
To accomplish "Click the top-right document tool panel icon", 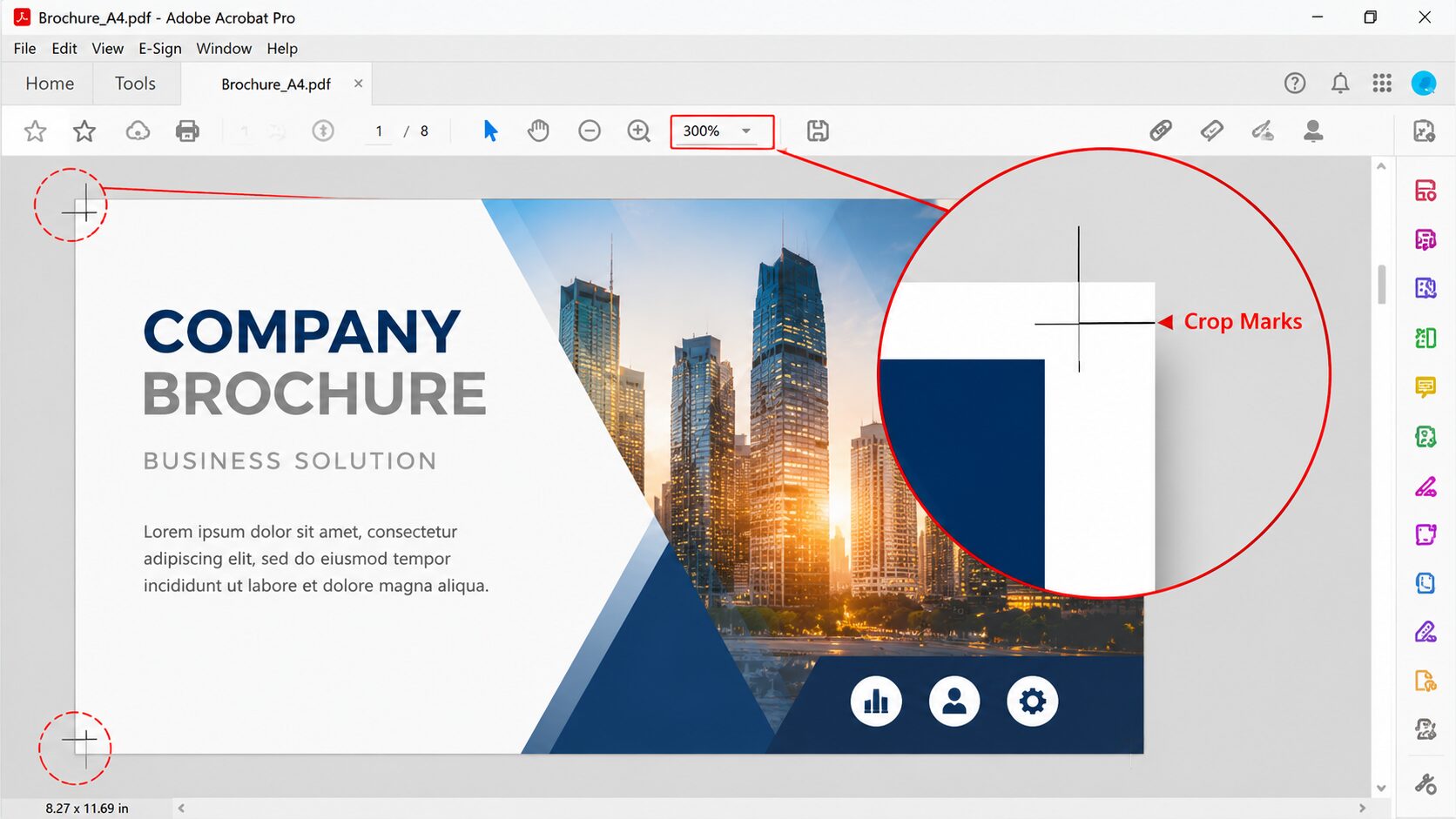I will (x=1425, y=131).
